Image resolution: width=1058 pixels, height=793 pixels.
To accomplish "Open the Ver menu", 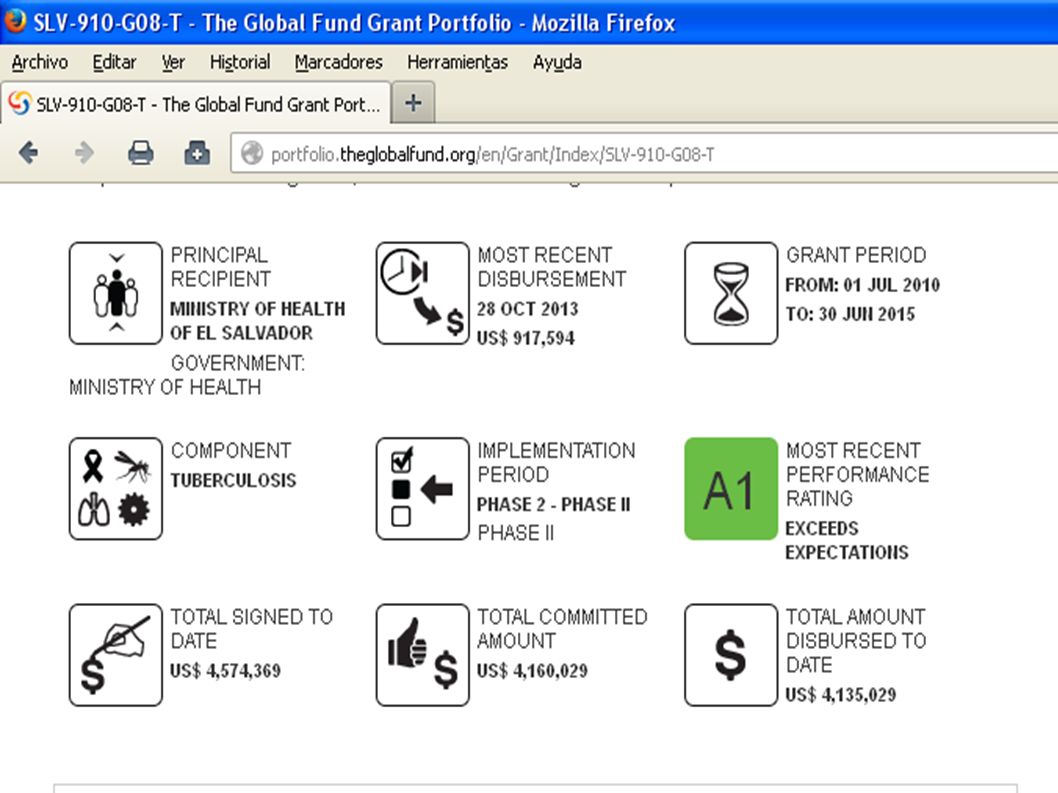I will coord(173,62).
